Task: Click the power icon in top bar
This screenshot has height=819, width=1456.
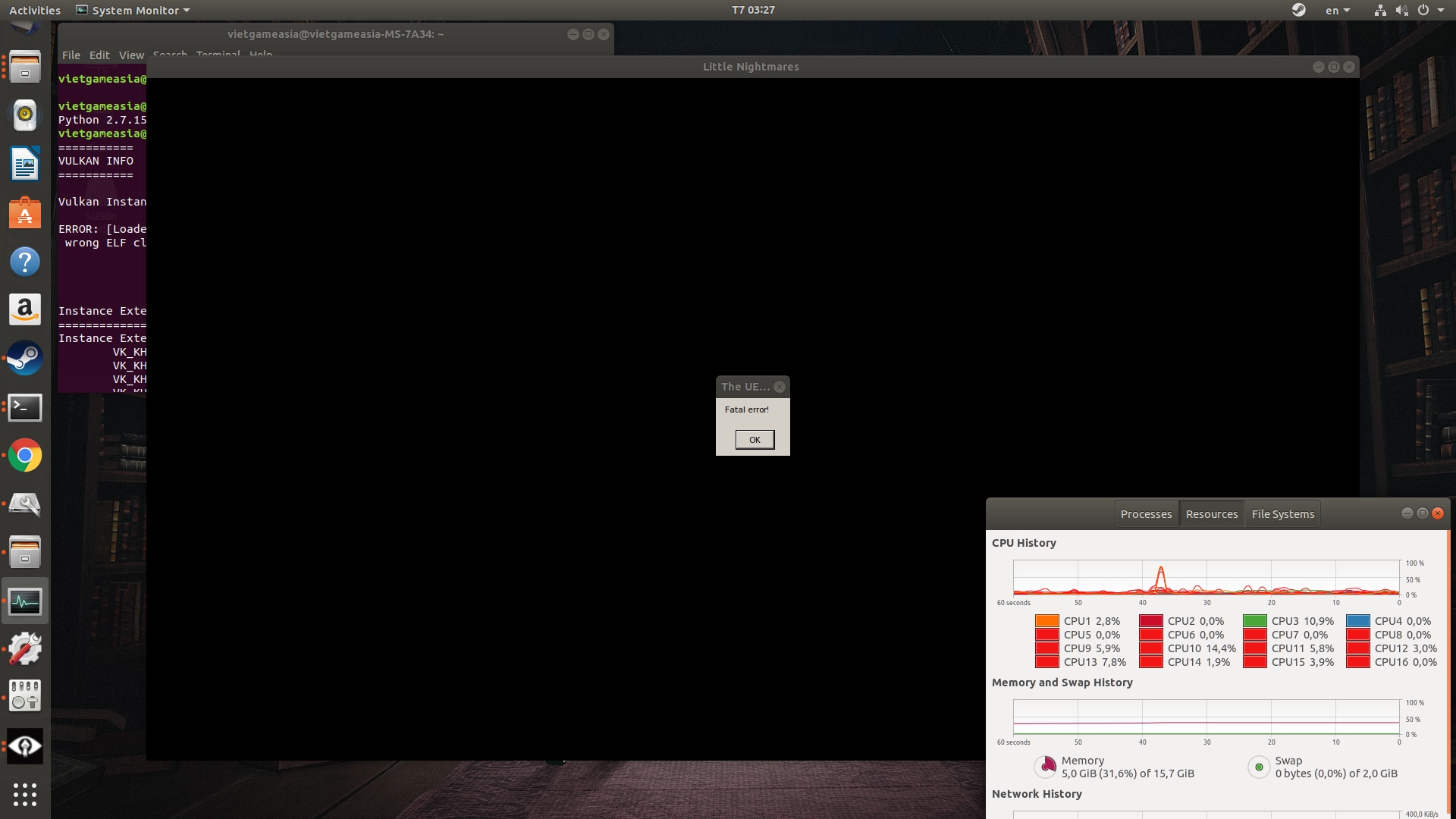Action: coord(1423,10)
